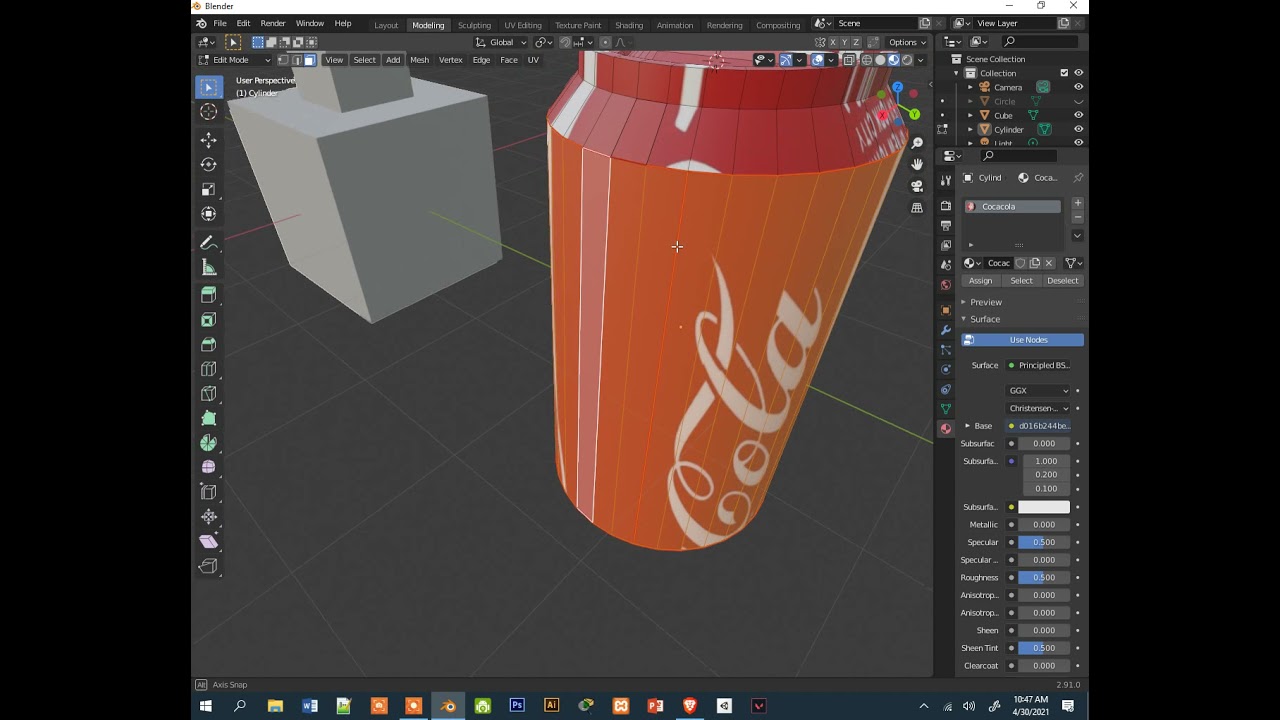Show the hidden Circle object
1280x720 pixels.
(1078, 101)
